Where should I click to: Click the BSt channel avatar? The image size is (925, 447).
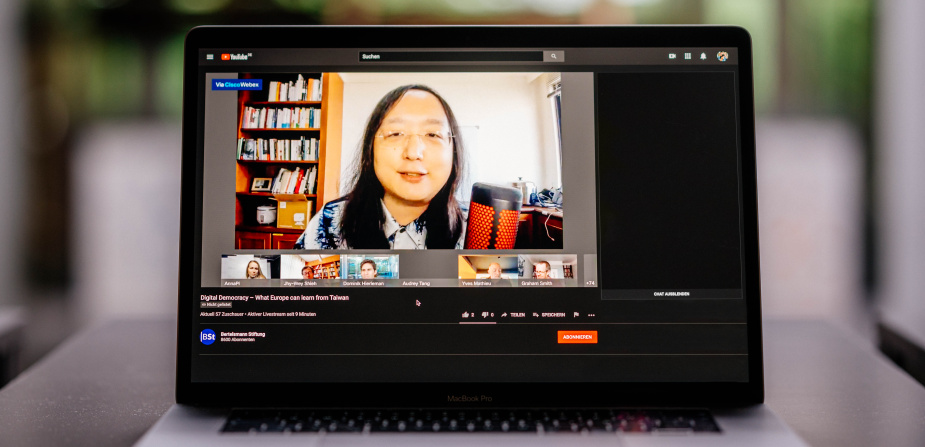click(x=207, y=336)
